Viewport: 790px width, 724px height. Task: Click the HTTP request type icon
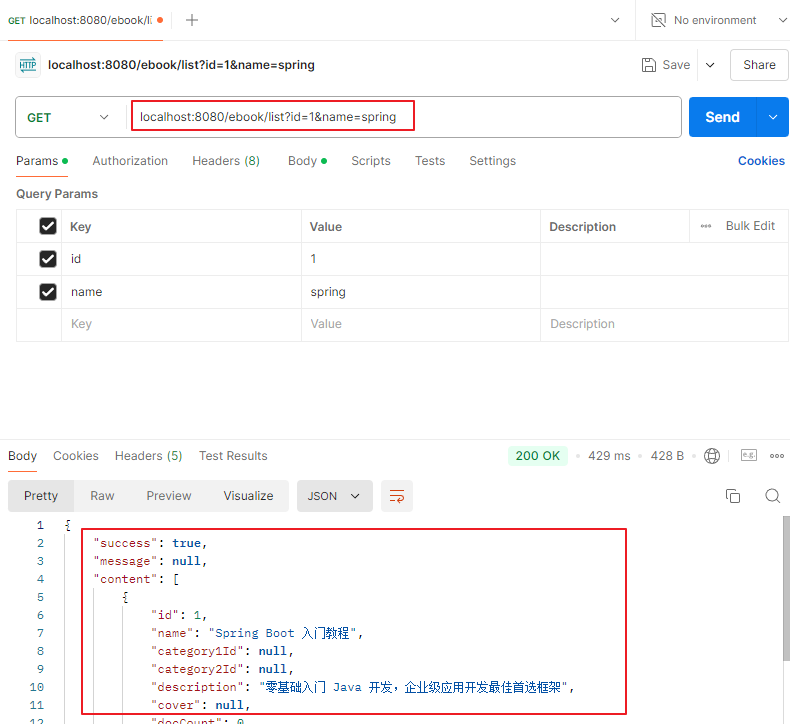point(28,65)
